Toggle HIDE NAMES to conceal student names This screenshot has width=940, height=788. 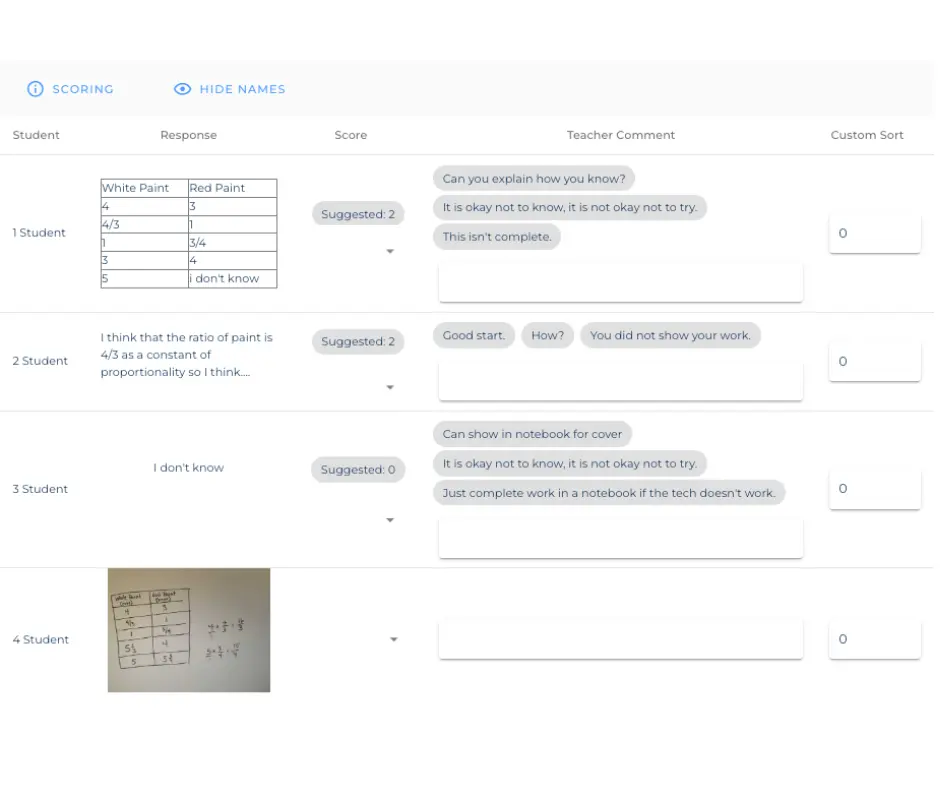coord(241,89)
